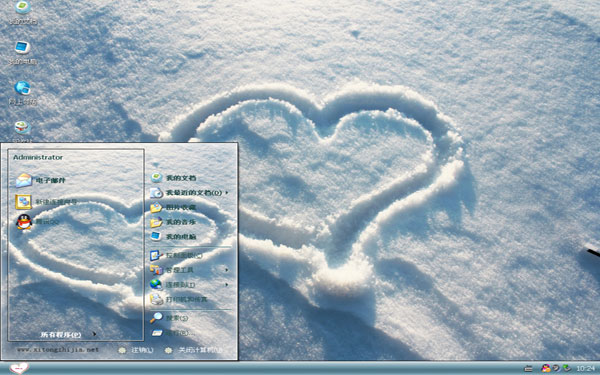
Task: Open 我的音乐 music folder in the Start menu
Action: click(x=173, y=222)
